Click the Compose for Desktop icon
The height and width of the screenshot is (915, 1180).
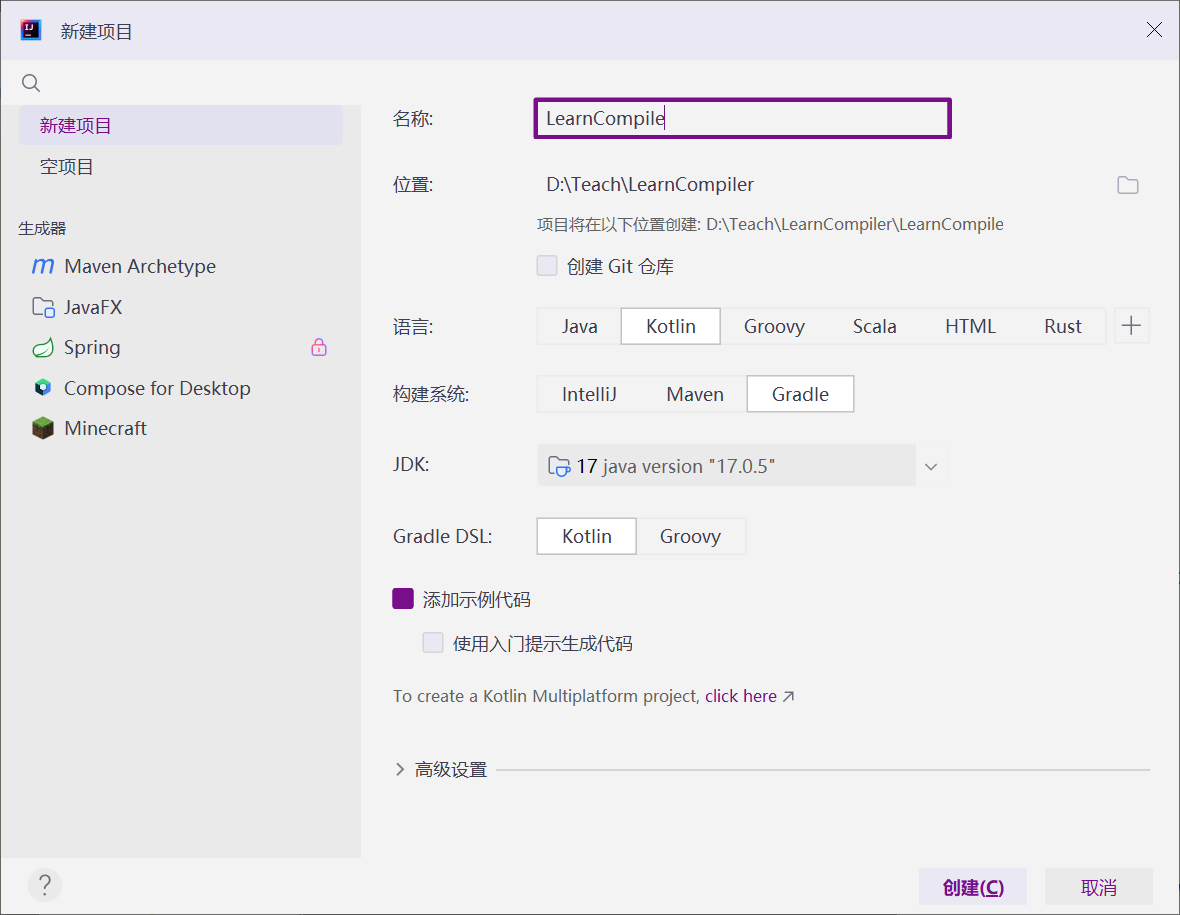43,388
